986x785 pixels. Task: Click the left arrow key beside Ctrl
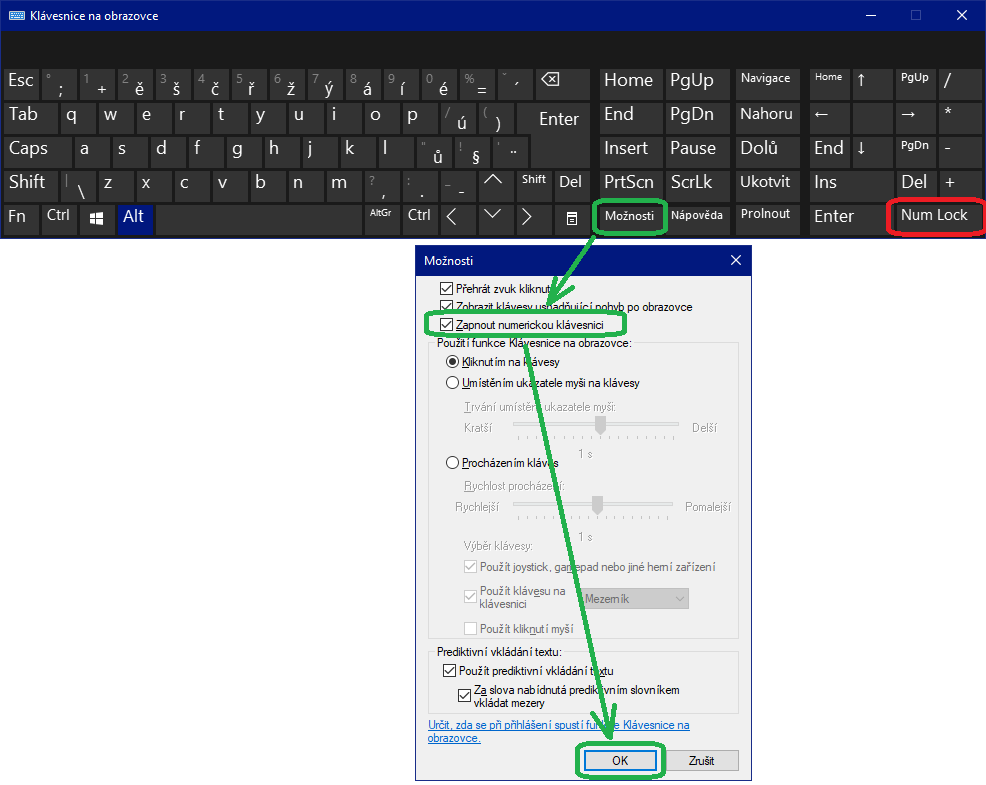[458, 219]
